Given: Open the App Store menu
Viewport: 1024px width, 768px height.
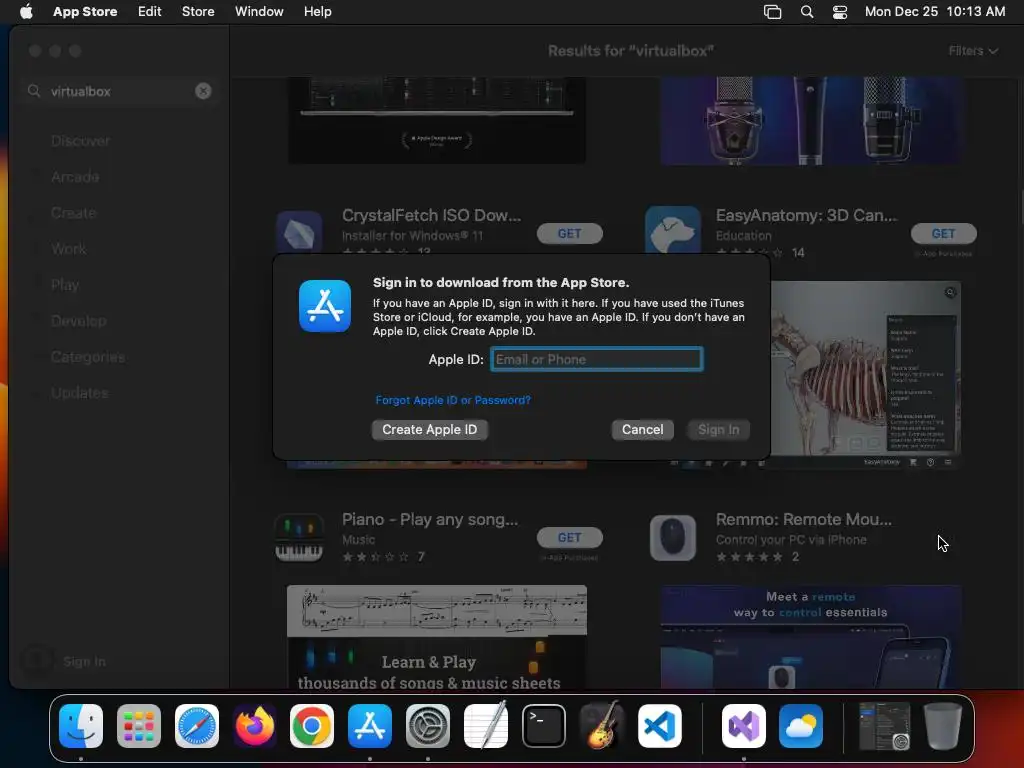Looking at the screenshot, I should click(x=85, y=12).
